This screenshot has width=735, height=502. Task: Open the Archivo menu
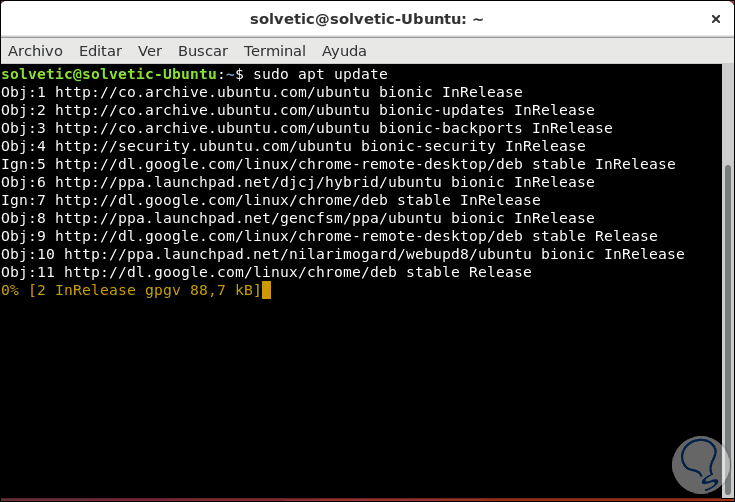click(35, 51)
